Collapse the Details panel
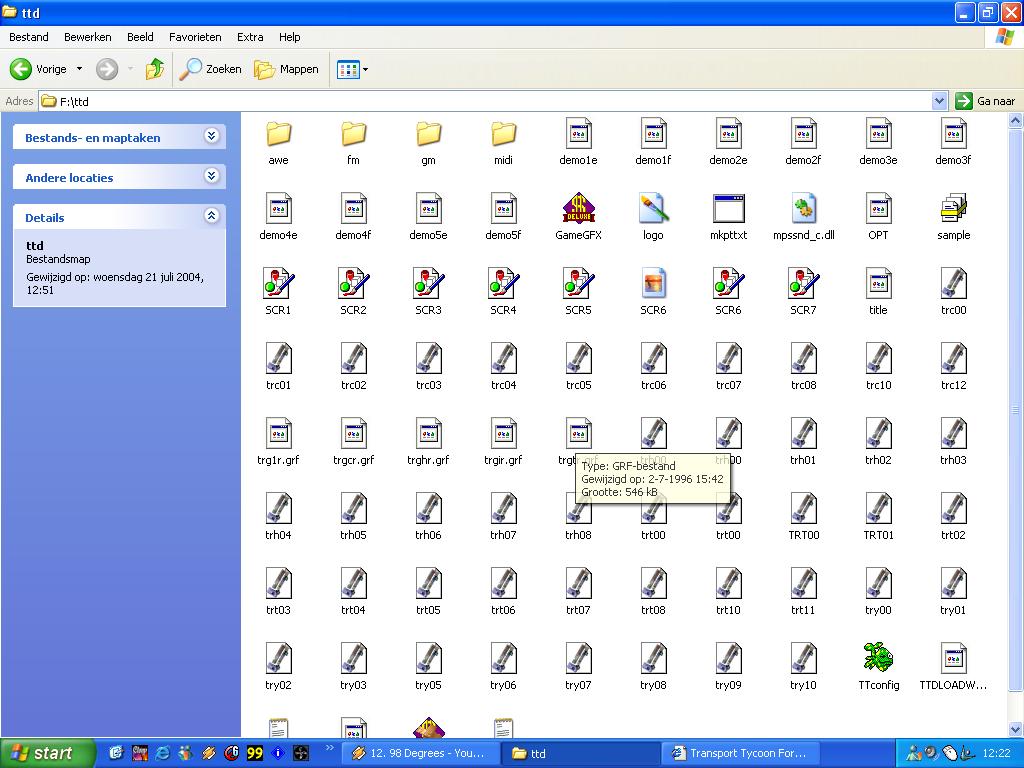The image size is (1024, 768). 211,216
